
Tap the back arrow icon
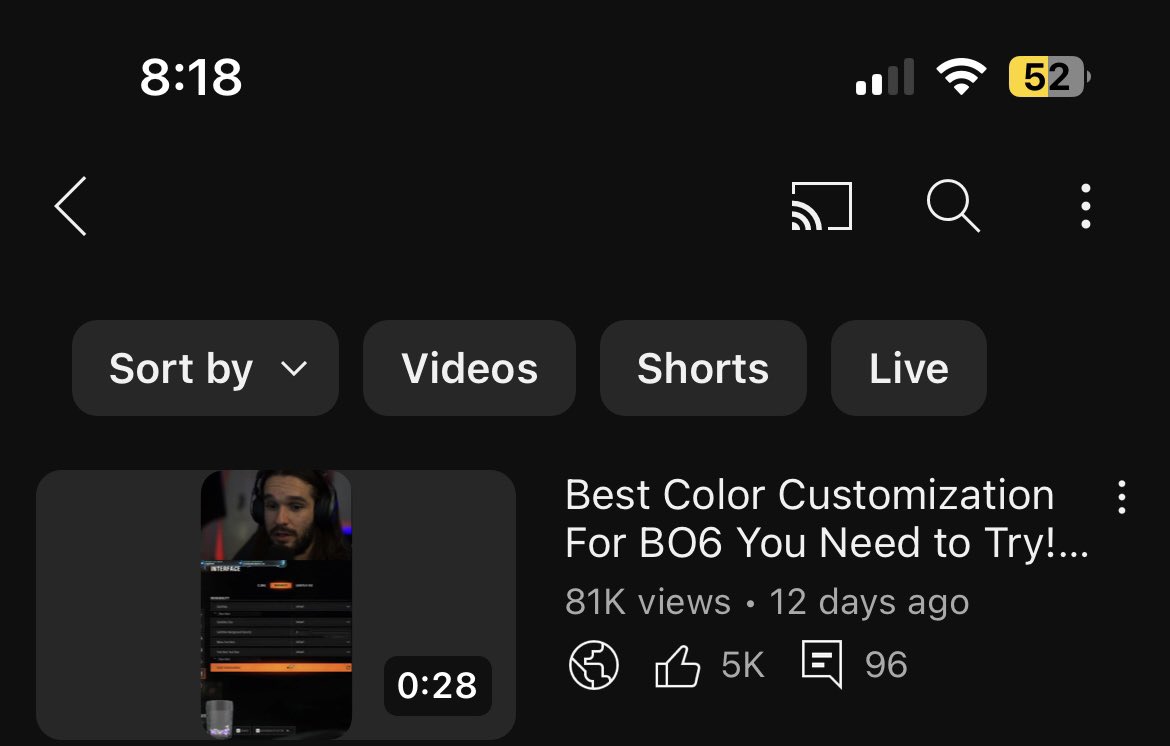pyautogui.click(x=71, y=207)
